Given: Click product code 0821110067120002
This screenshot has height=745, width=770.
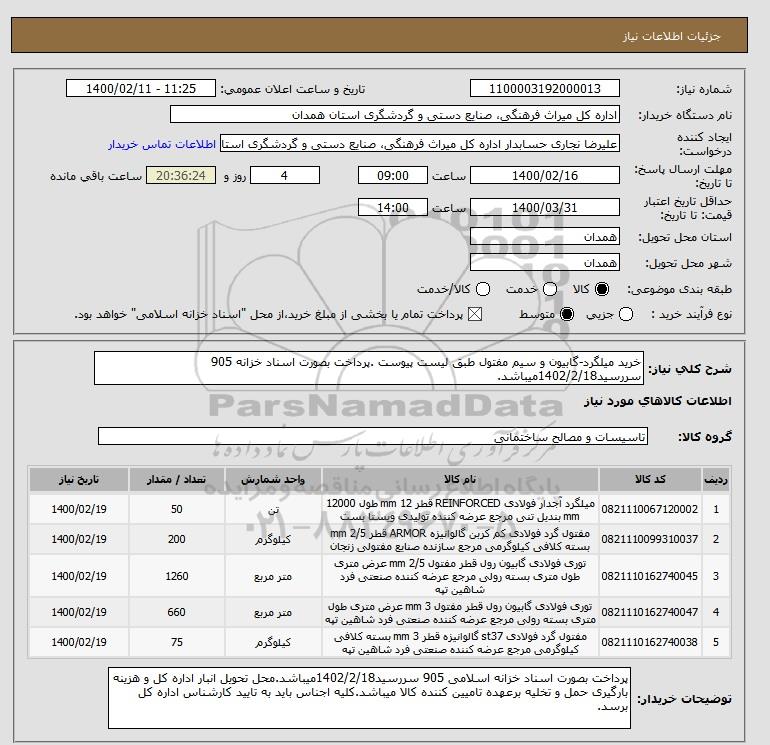Looking at the screenshot, I should coord(650,509).
